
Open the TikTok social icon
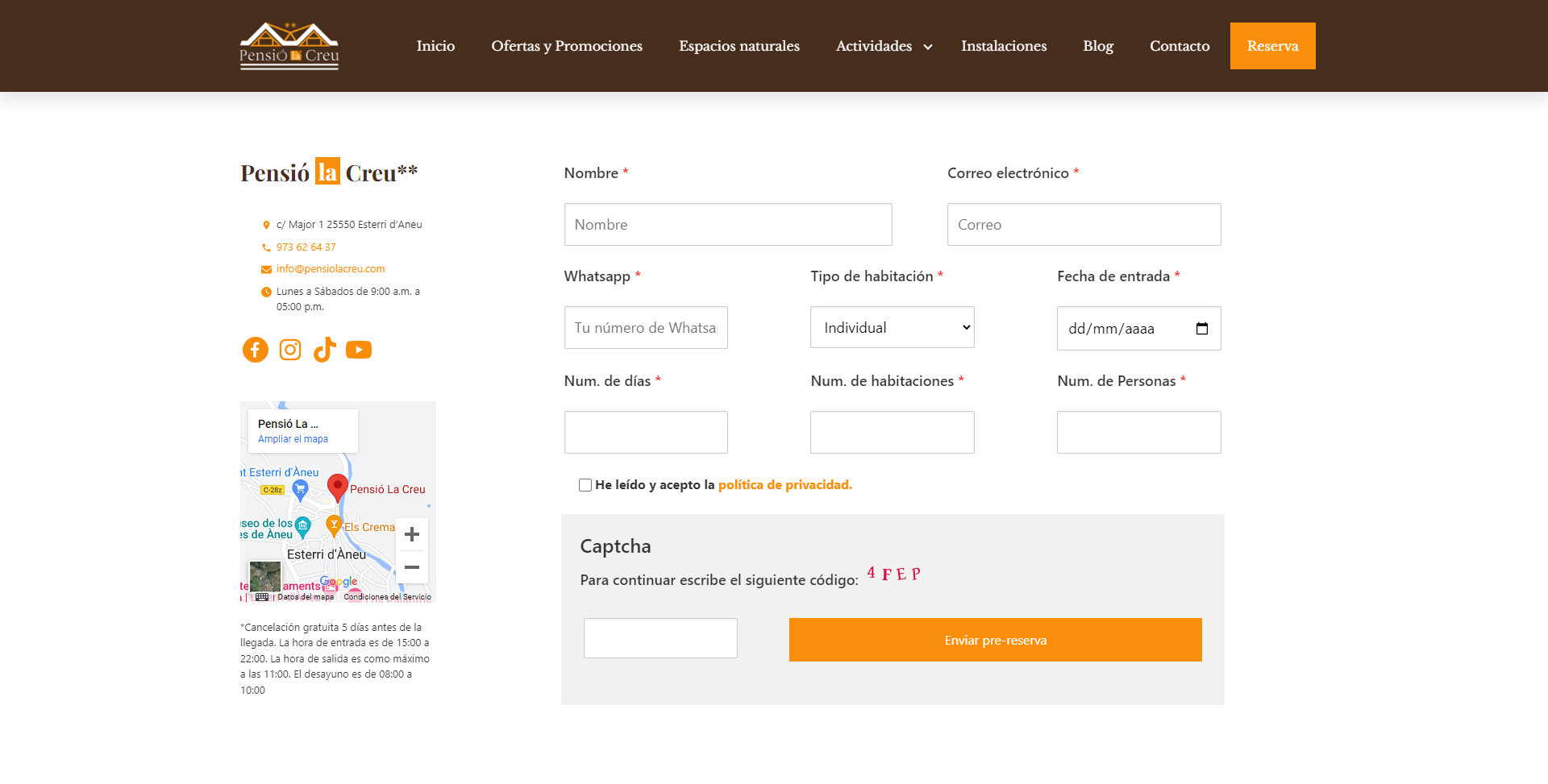pyautogui.click(x=324, y=350)
